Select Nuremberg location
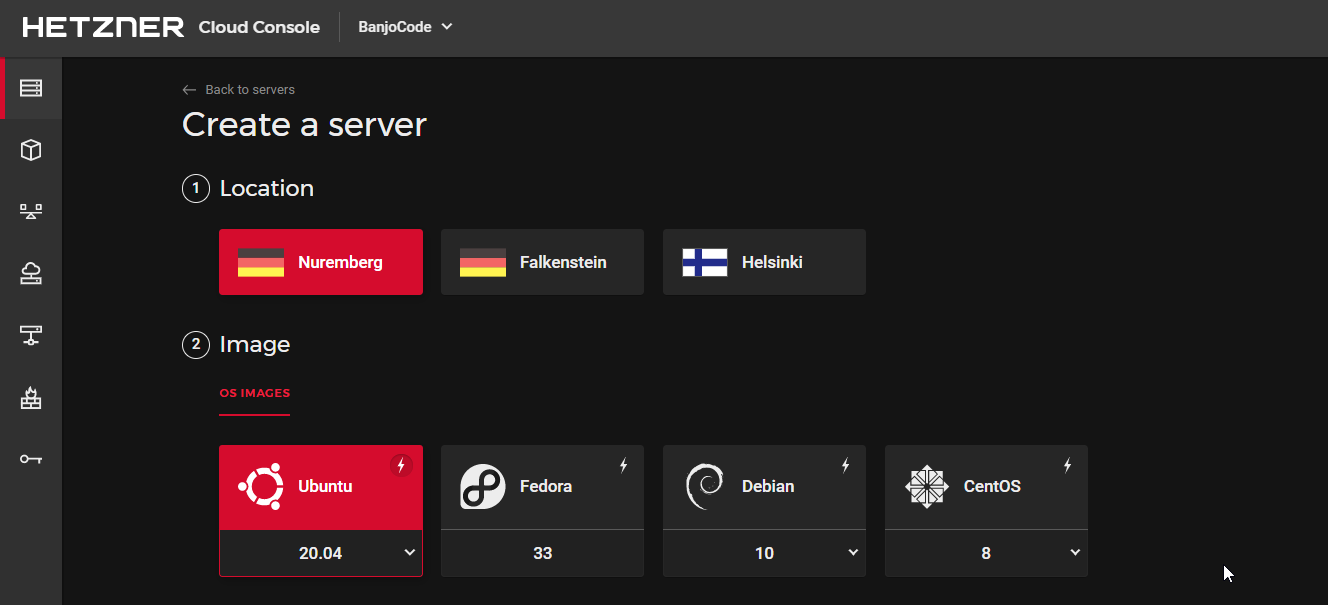 (x=321, y=262)
